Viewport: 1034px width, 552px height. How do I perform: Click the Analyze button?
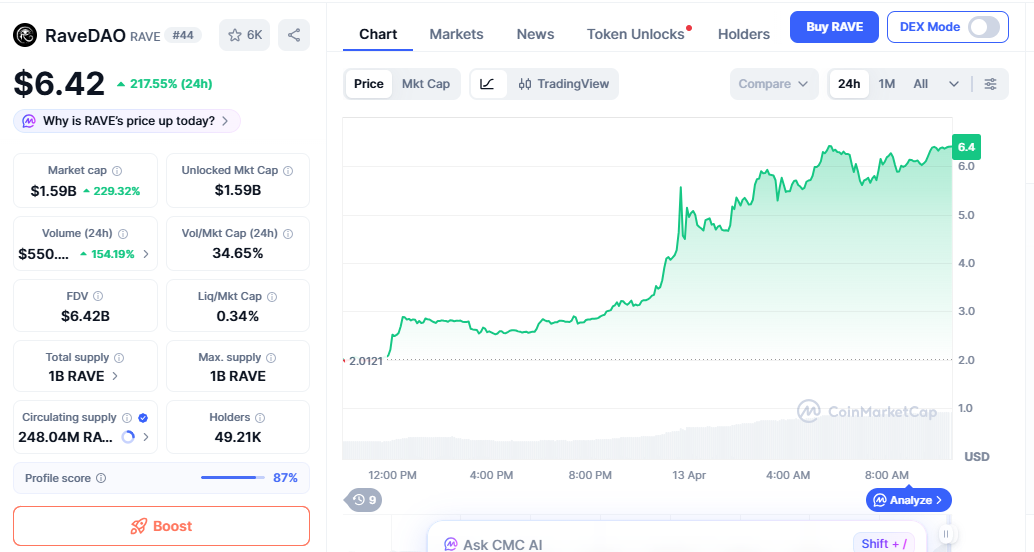click(x=909, y=500)
